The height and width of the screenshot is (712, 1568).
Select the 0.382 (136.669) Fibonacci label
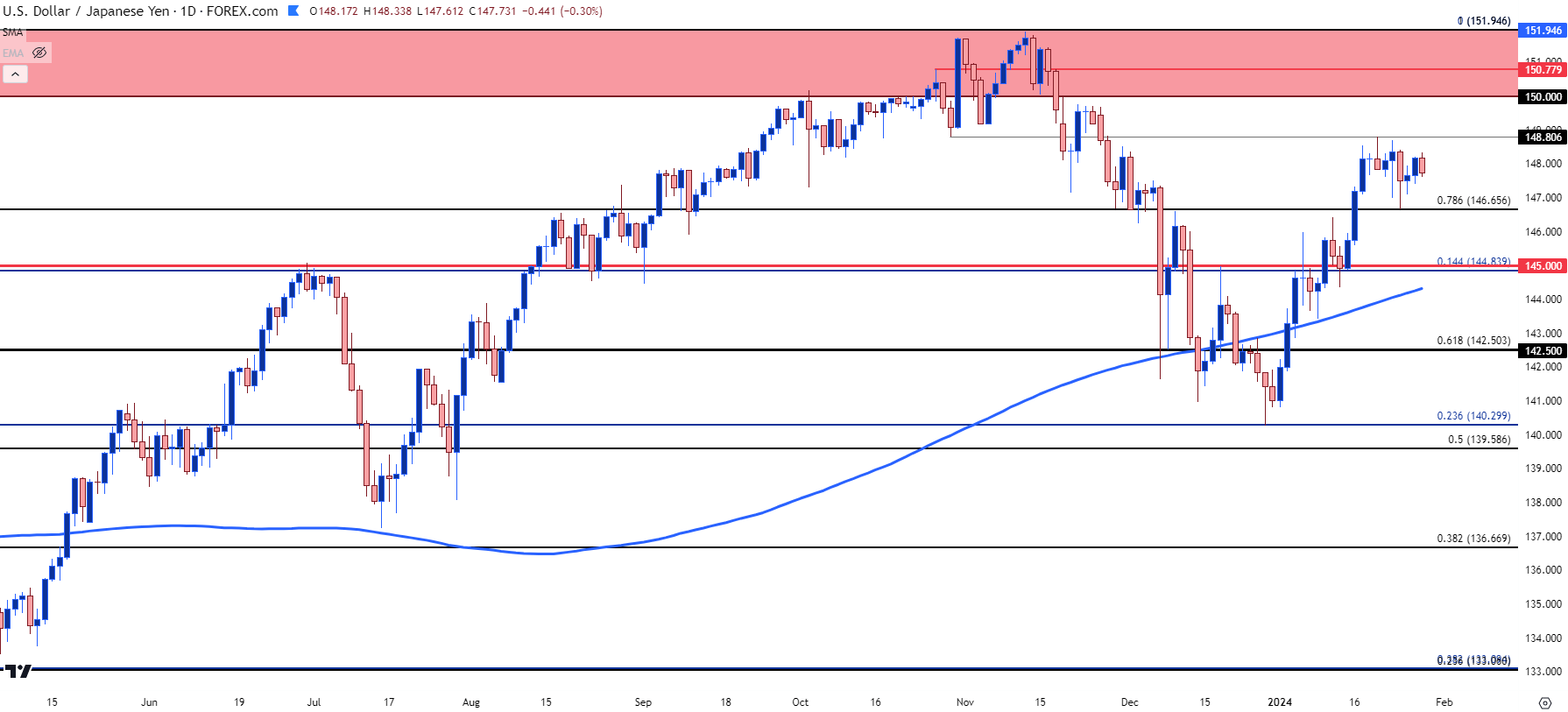tap(1473, 539)
